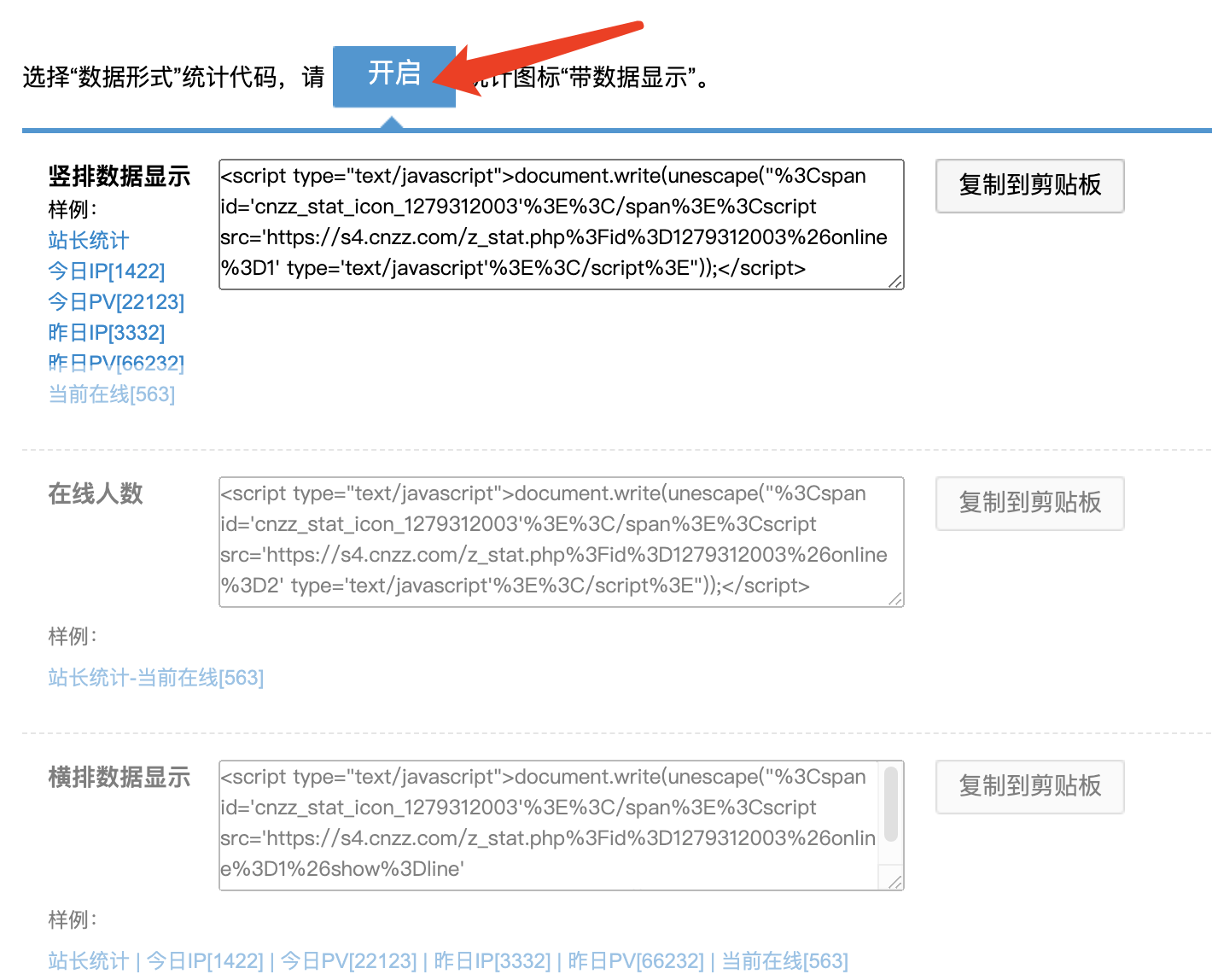Click the 样例: label under 竖排数据显示
Screen dimensions: 1212x980
[x=73, y=210]
